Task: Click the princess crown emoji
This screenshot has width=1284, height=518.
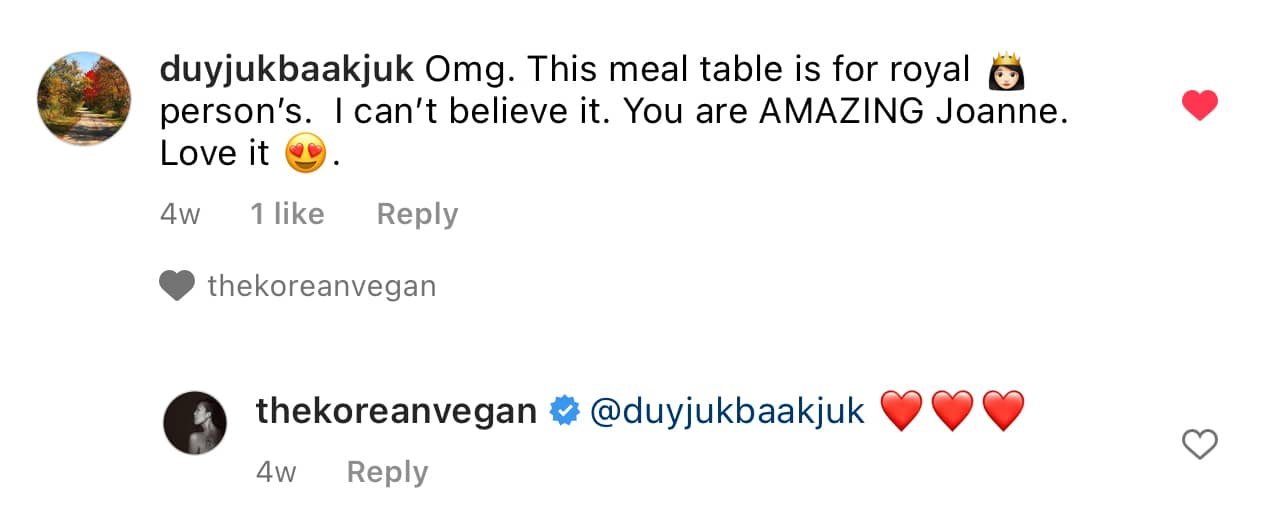Action: pos(1007,70)
